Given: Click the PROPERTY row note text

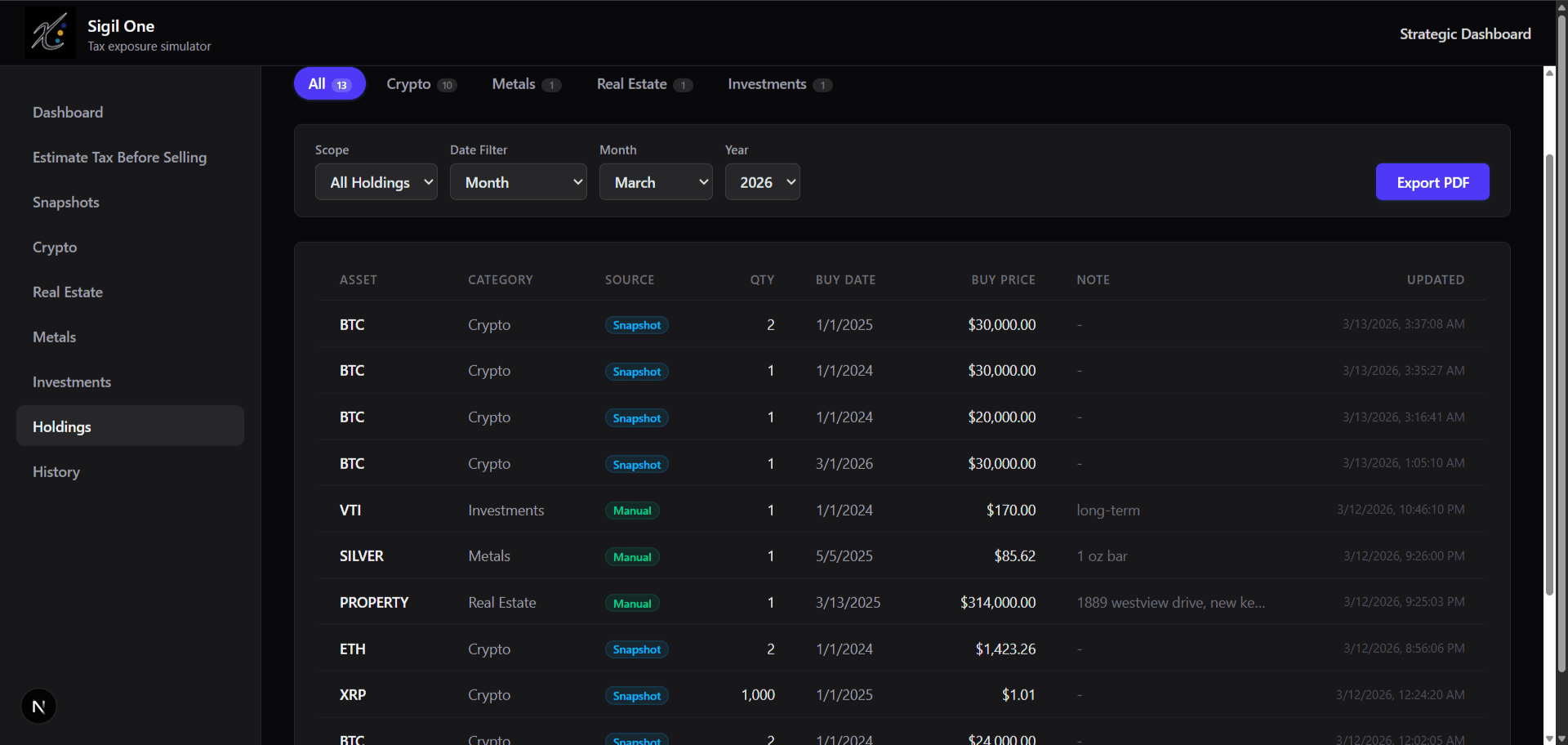Looking at the screenshot, I should point(1171,602).
